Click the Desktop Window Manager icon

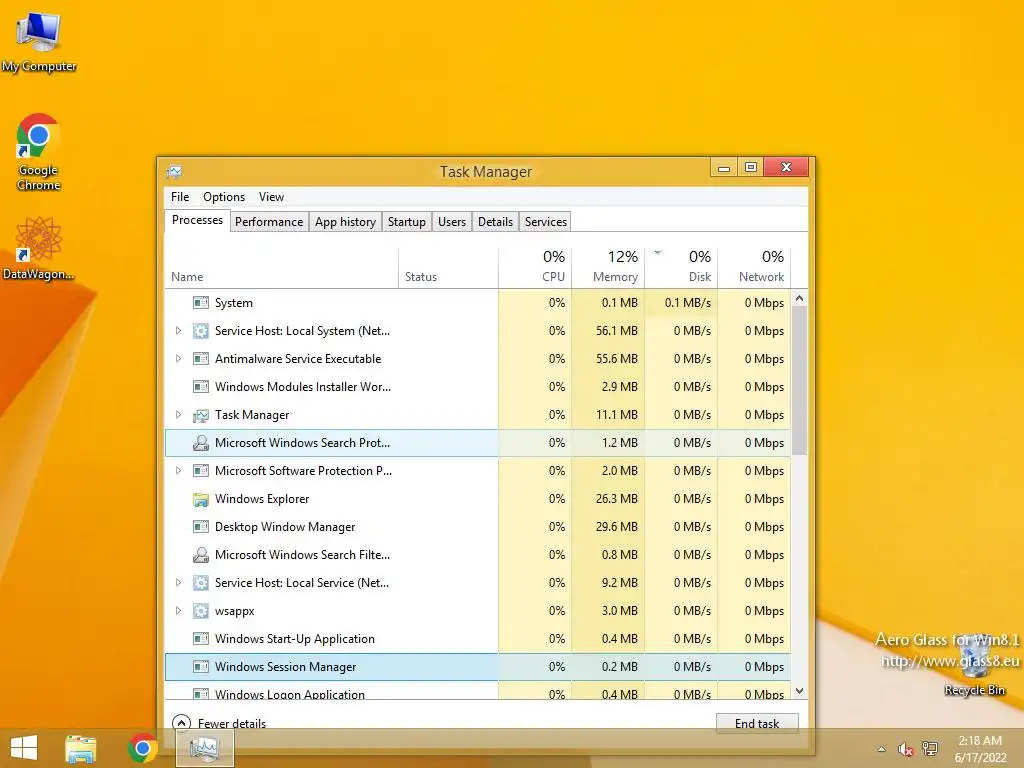tap(200, 527)
